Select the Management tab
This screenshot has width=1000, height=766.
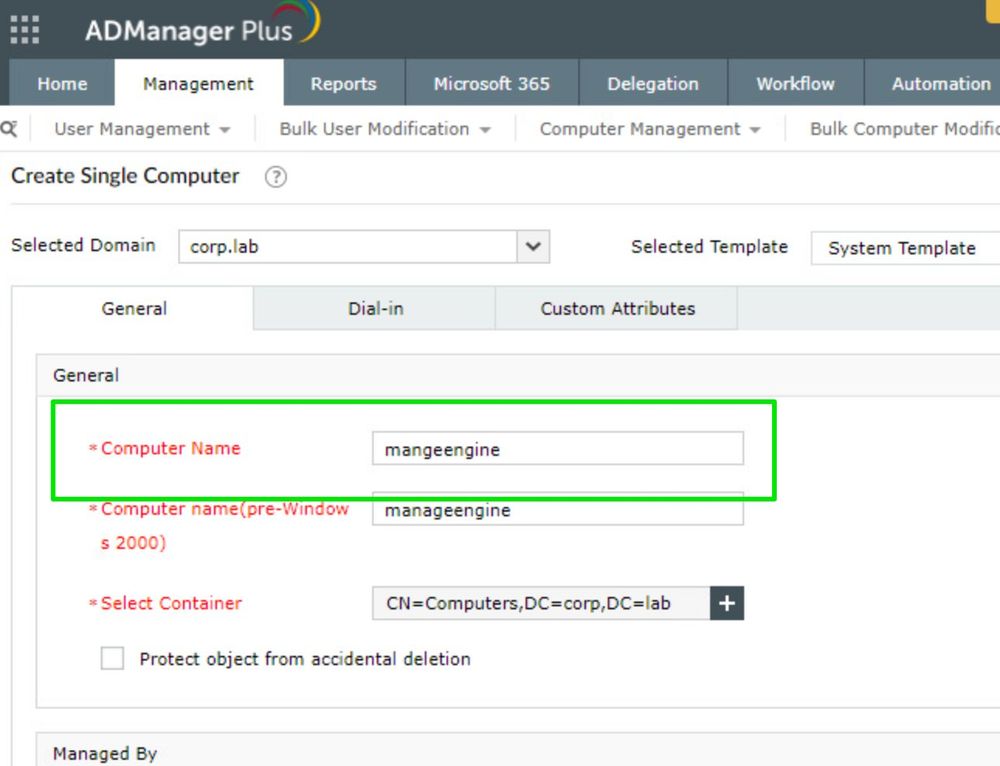[198, 84]
